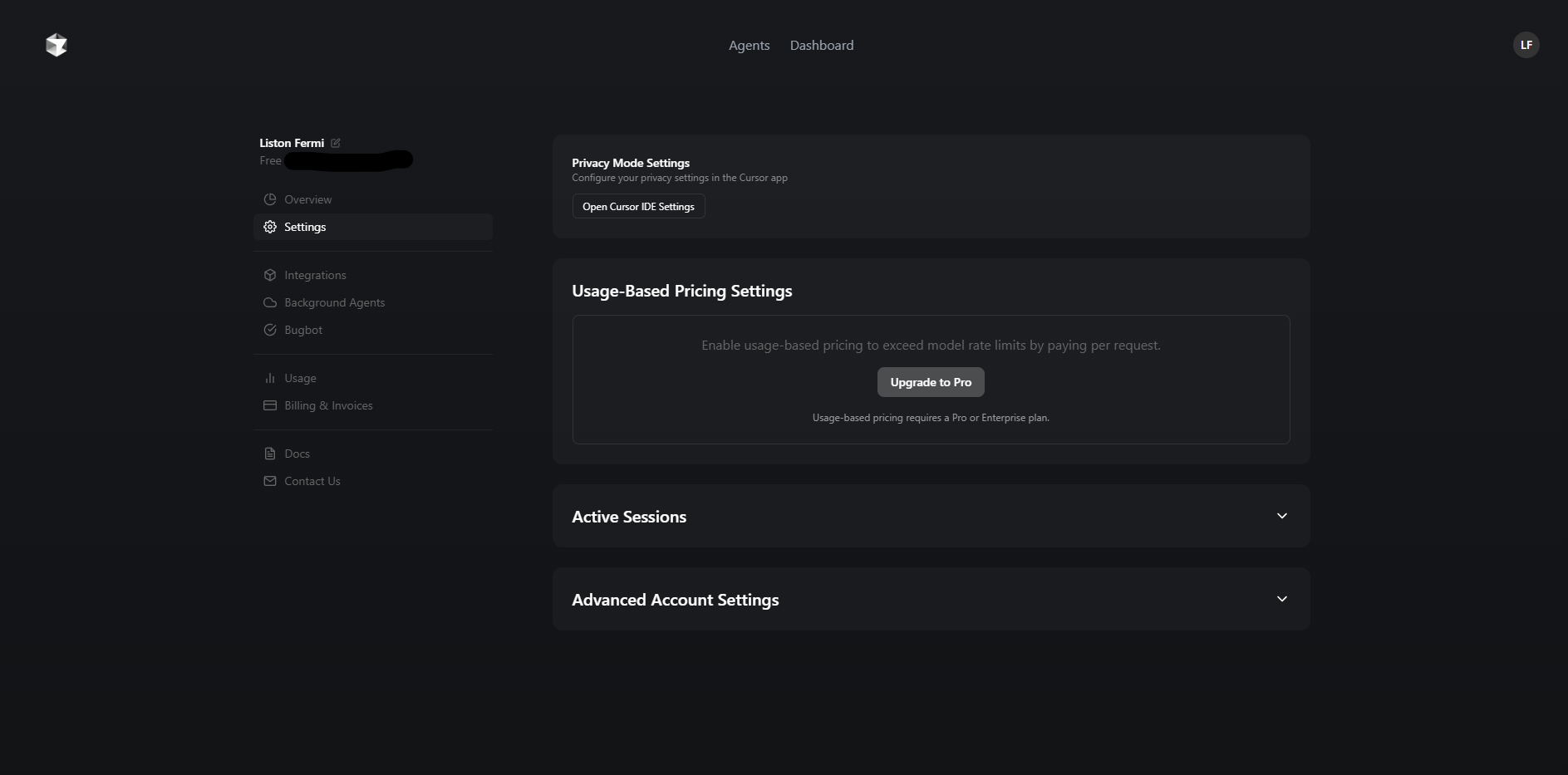1568x775 pixels.
Task: Click the Bugbot checkmark icon
Action: (x=270, y=330)
